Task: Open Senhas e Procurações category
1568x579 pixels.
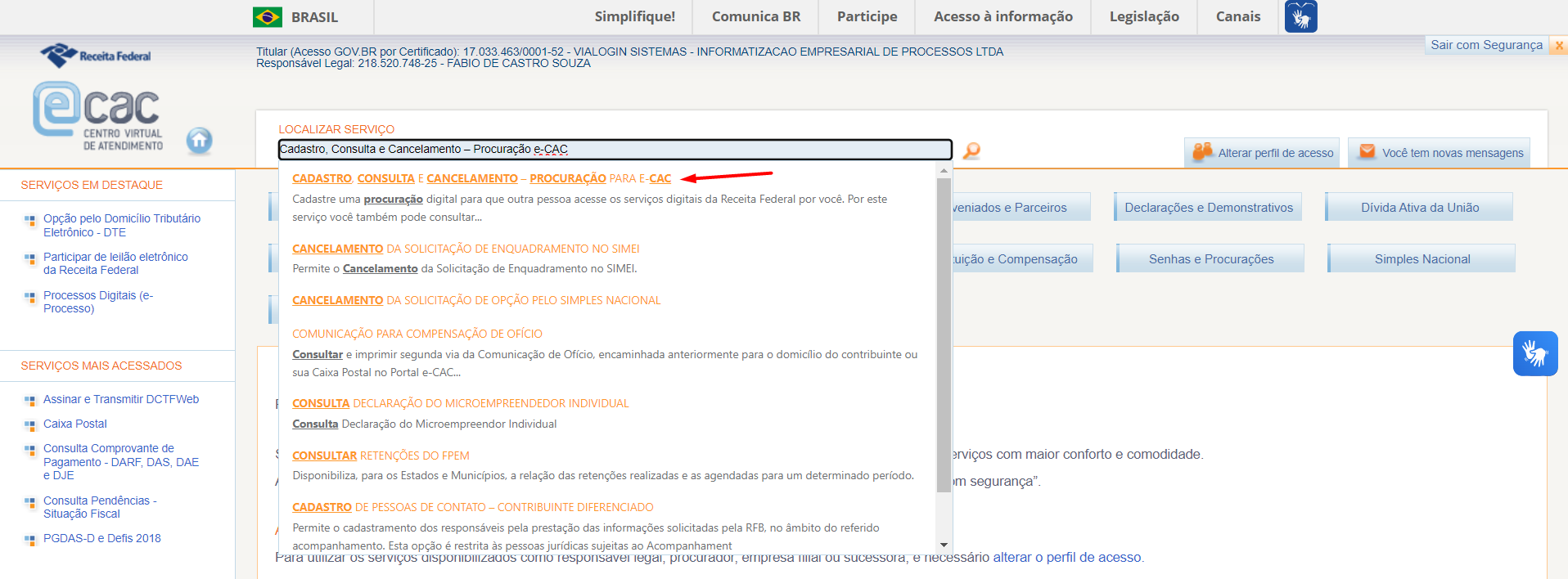Action: click(x=1210, y=259)
